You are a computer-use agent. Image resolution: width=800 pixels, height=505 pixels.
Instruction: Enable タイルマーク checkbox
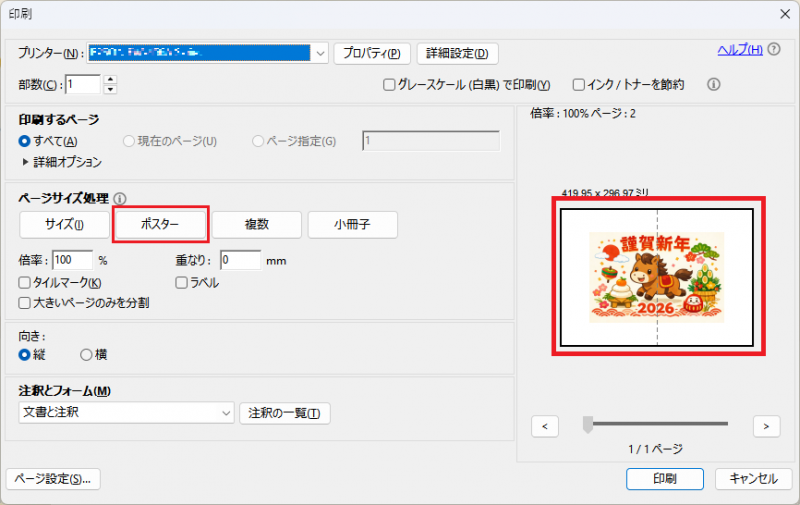tap(25, 283)
